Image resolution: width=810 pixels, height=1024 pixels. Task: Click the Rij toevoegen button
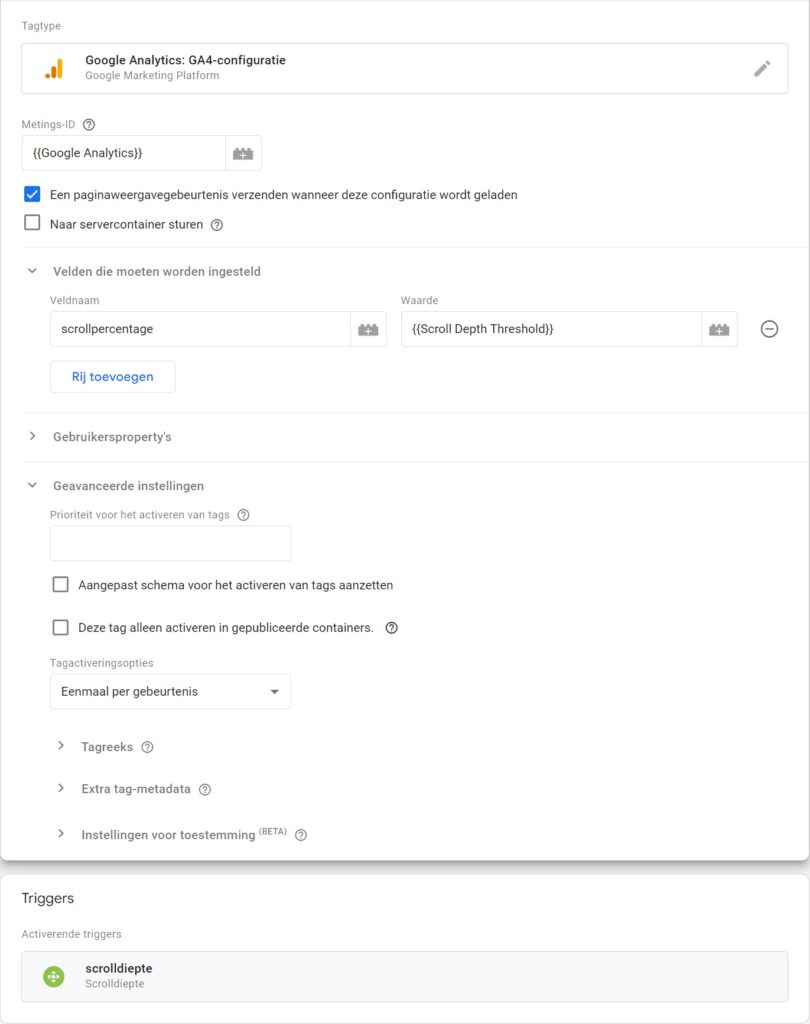[112, 377]
